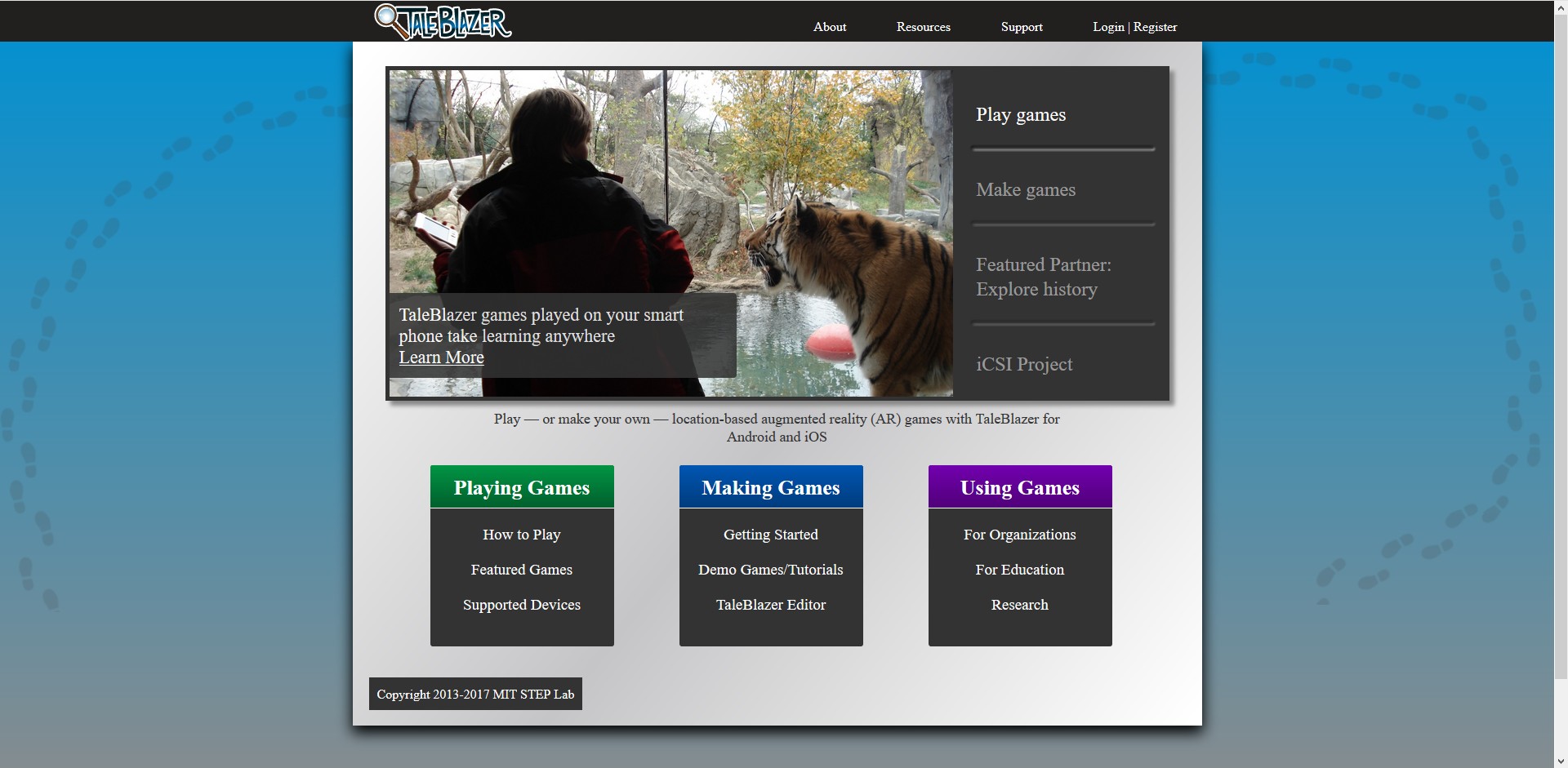
Task: Open the About menu
Action: coord(830,27)
